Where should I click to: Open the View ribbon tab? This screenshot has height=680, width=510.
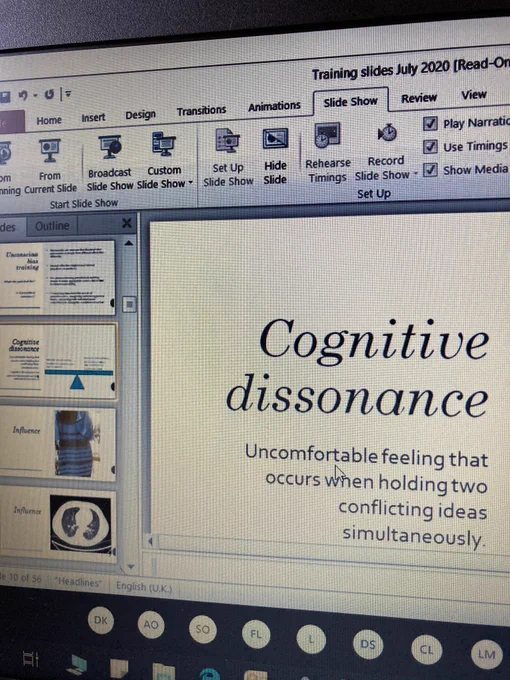click(x=474, y=95)
